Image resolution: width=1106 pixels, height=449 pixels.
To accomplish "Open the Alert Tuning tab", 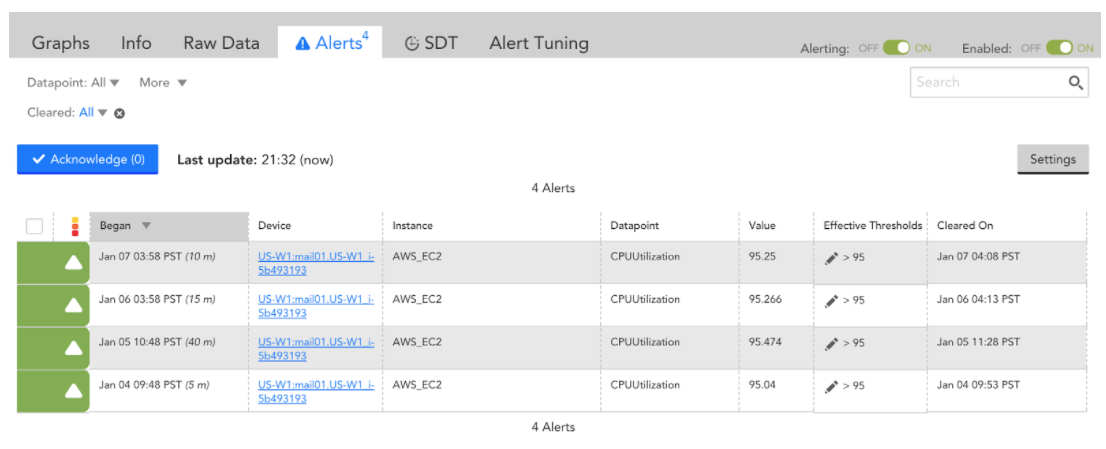I will click(x=539, y=43).
